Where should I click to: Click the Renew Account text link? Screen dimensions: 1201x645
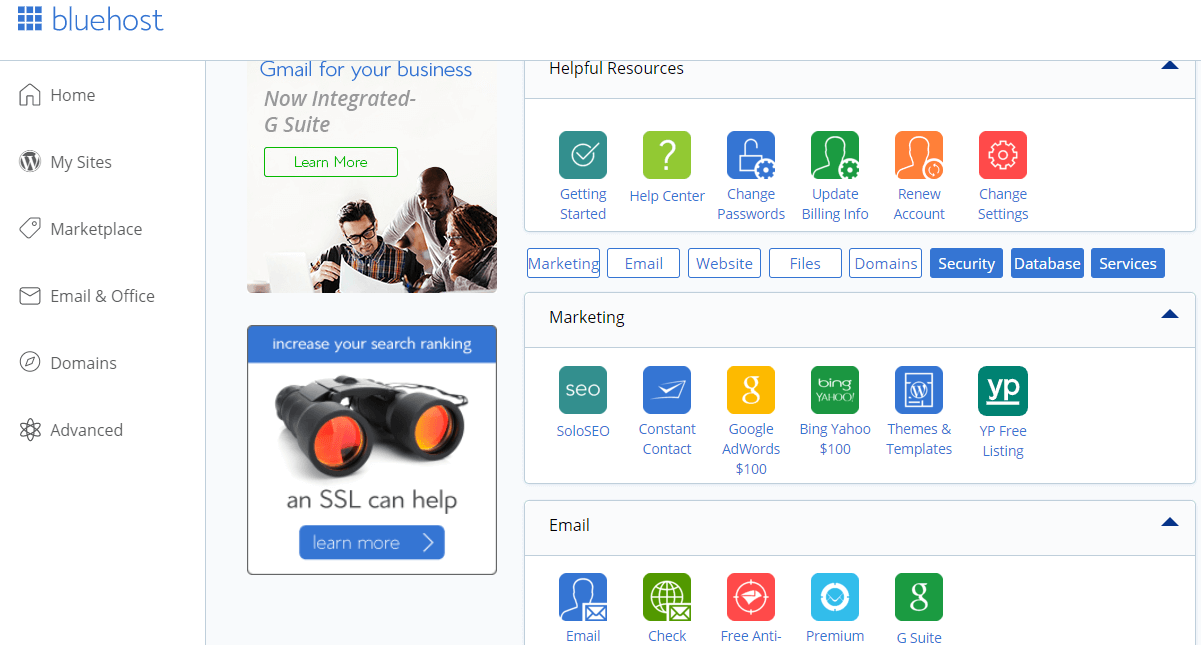(x=919, y=204)
